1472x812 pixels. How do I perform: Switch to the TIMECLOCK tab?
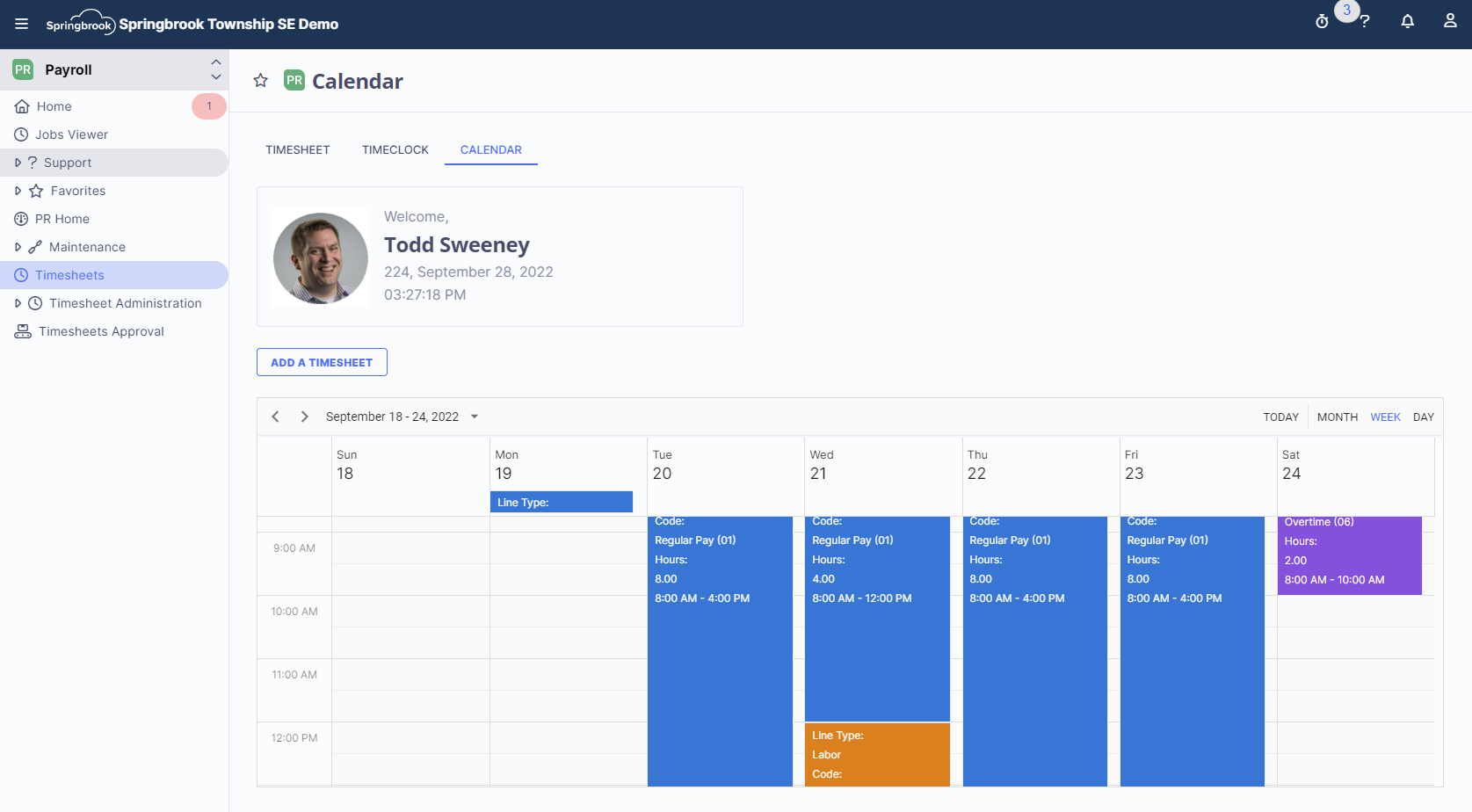(395, 149)
